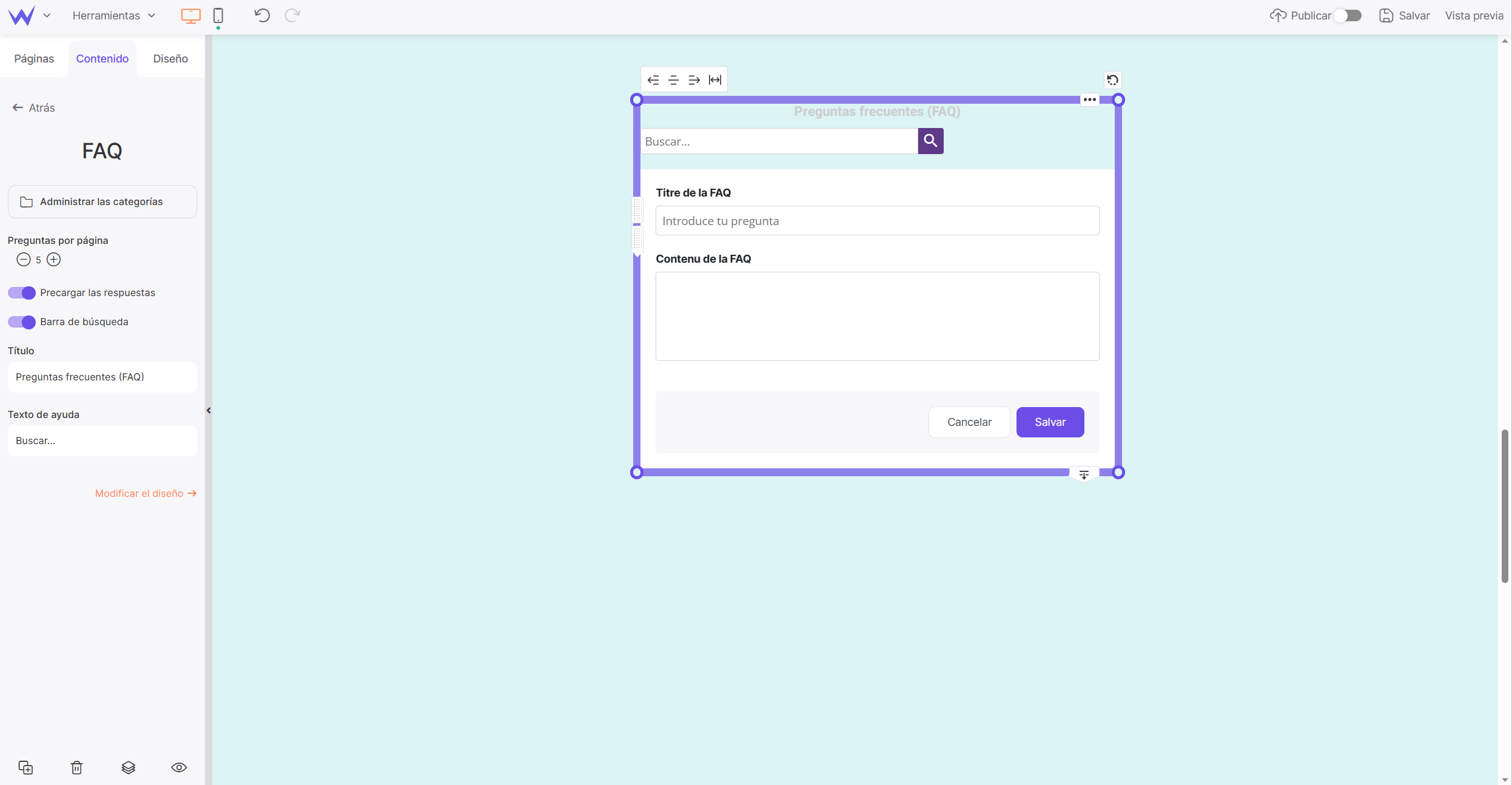Click the redo arrow icon
The image size is (1512, 785).
point(292,15)
